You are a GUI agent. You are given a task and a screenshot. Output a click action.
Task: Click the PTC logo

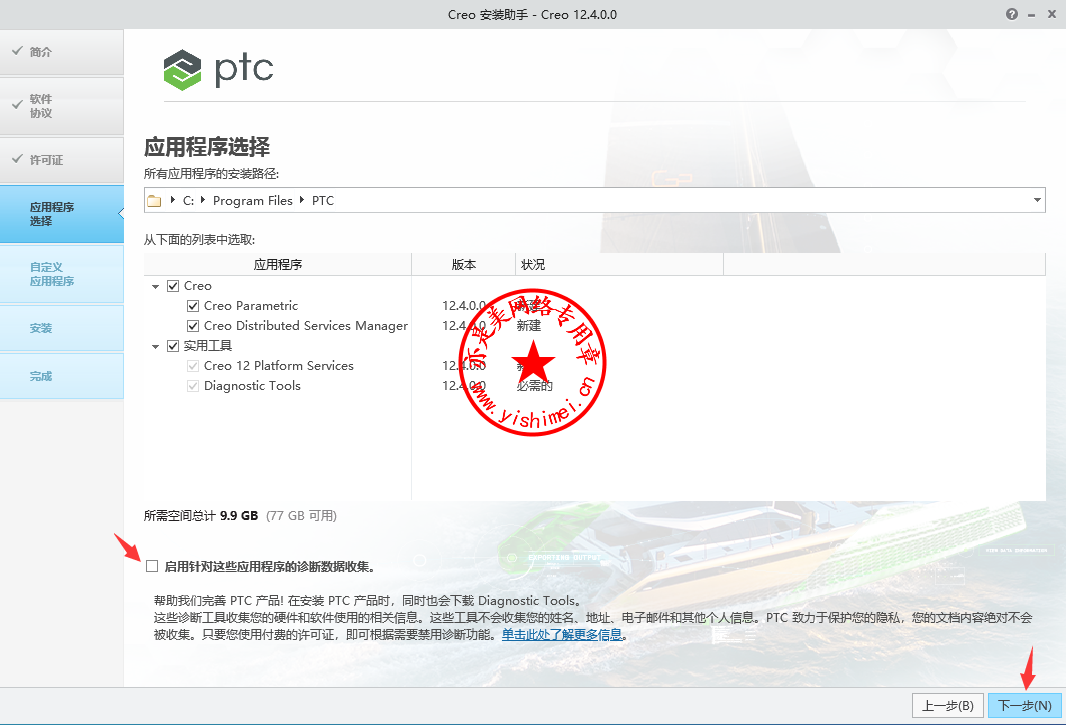(x=218, y=69)
